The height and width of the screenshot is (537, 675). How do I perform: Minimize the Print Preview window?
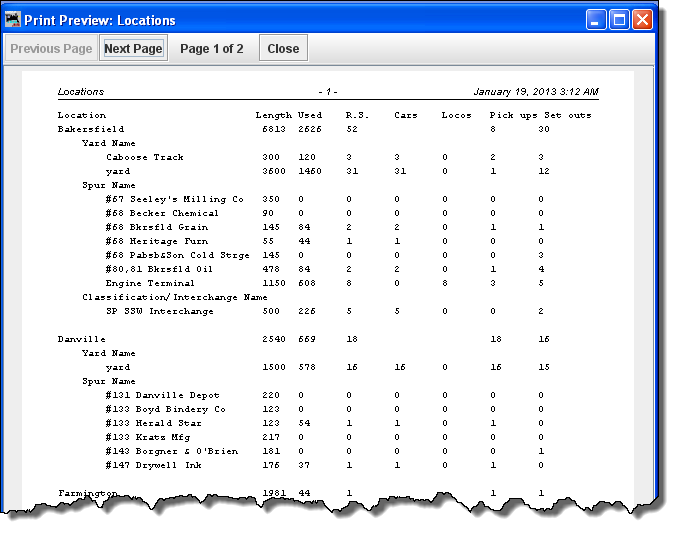pyautogui.click(x=596, y=20)
